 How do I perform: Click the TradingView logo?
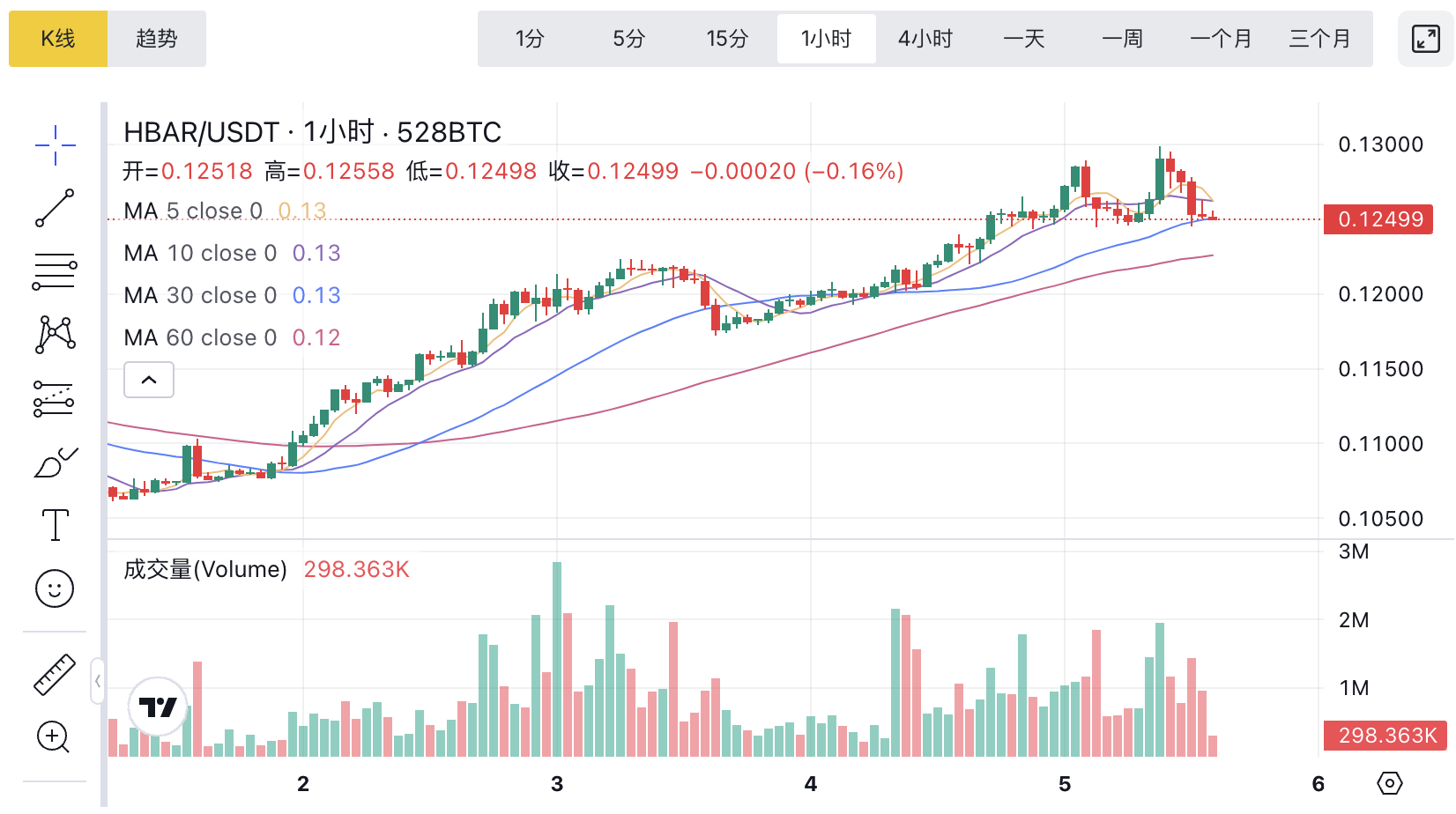point(159,707)
